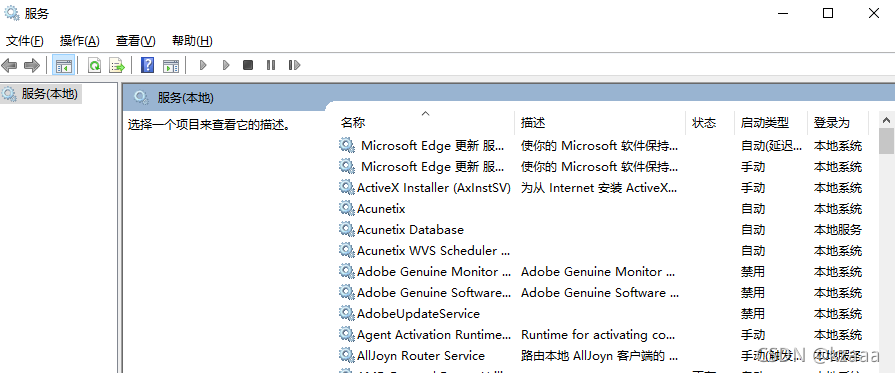Go forward with the toolbar forward arrow
This screenshot has height=373, width=895.
tap(31, 65)
